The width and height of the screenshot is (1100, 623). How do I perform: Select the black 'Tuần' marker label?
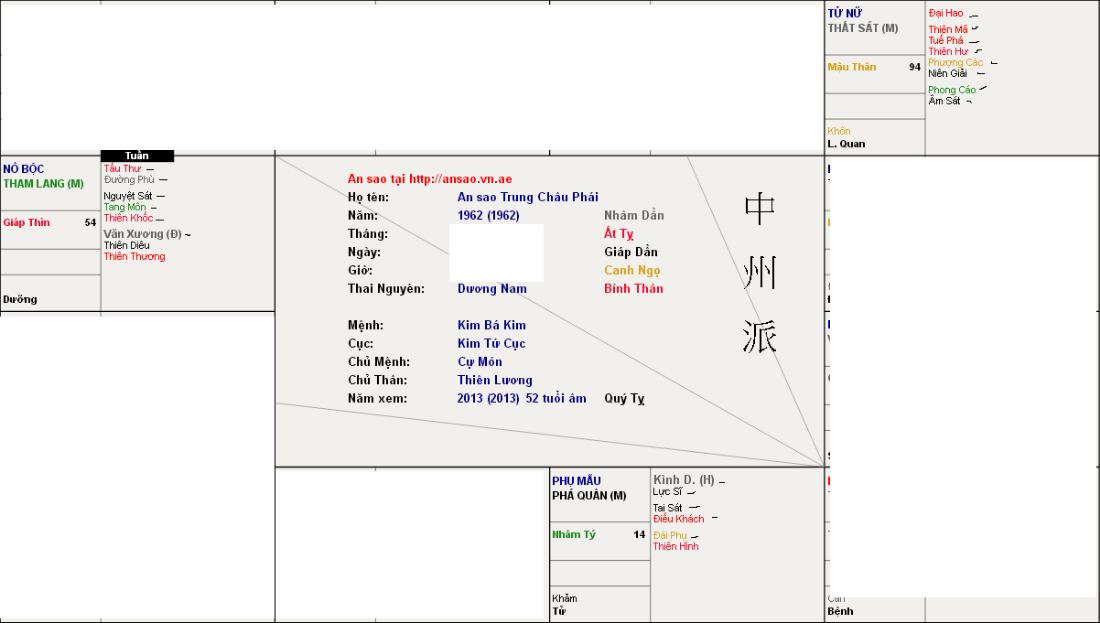(x=137, y=156)
